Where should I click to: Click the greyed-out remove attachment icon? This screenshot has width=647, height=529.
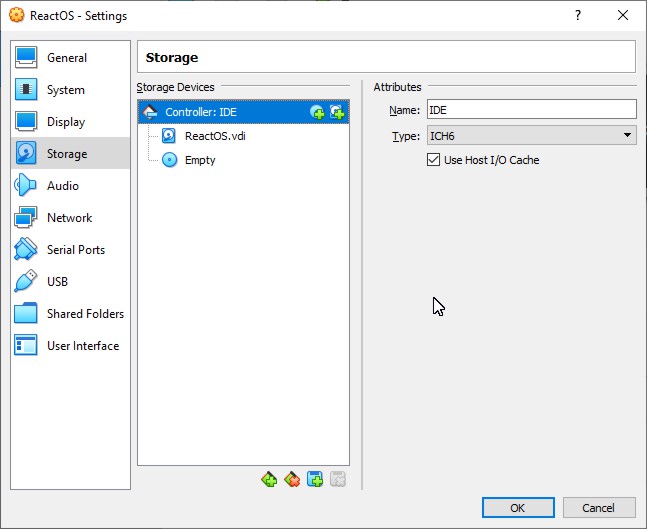[x=338, y=479]
